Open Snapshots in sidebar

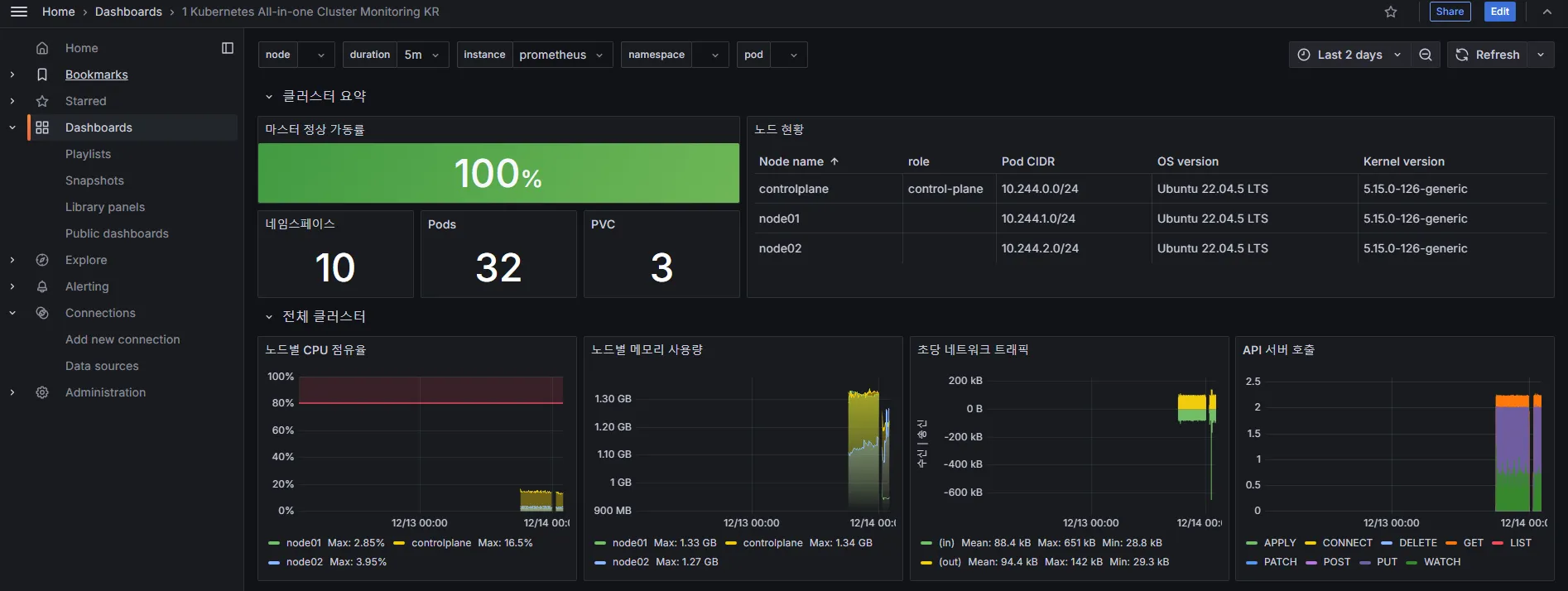(94, 180)
